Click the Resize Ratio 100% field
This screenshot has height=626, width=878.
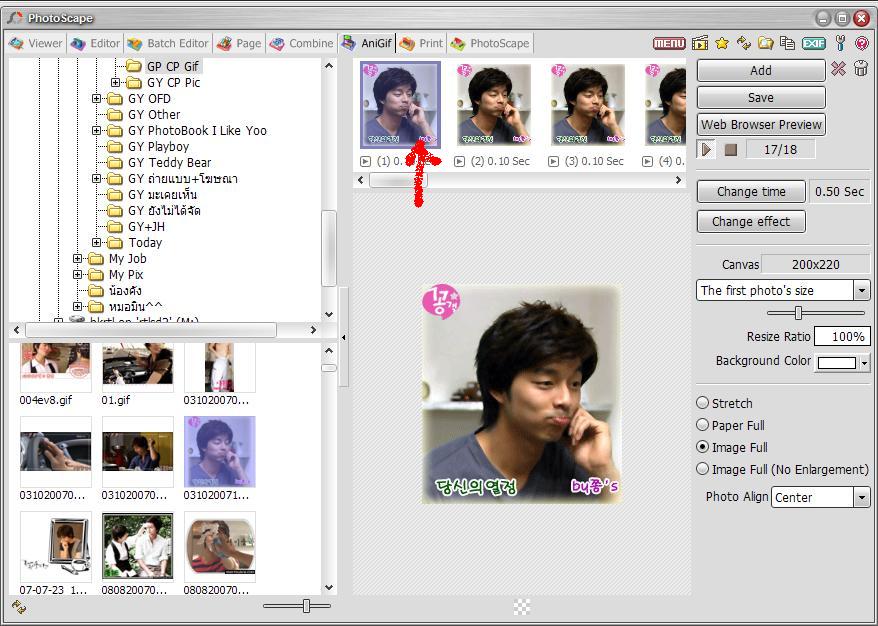pyautogui.click(x=842, y=337)
